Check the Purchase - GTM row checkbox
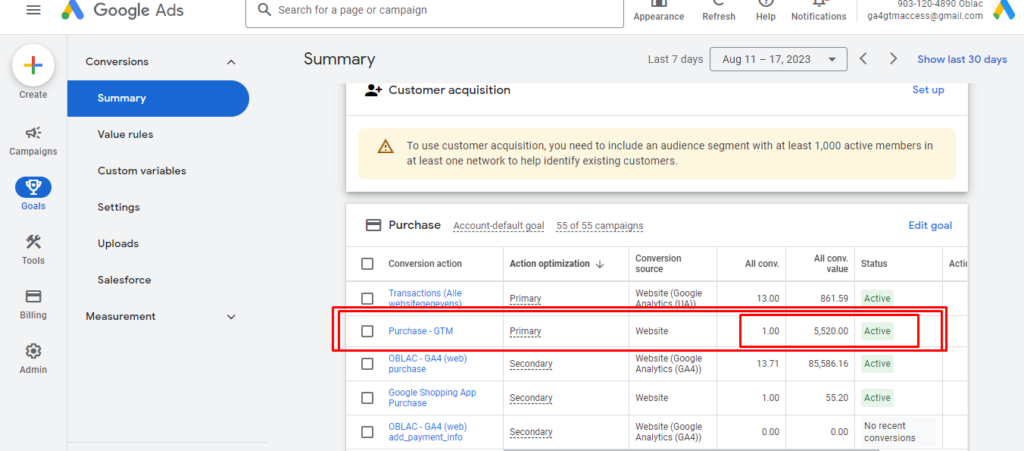Viewport: 1024px width, 451px height. [368, 331]
